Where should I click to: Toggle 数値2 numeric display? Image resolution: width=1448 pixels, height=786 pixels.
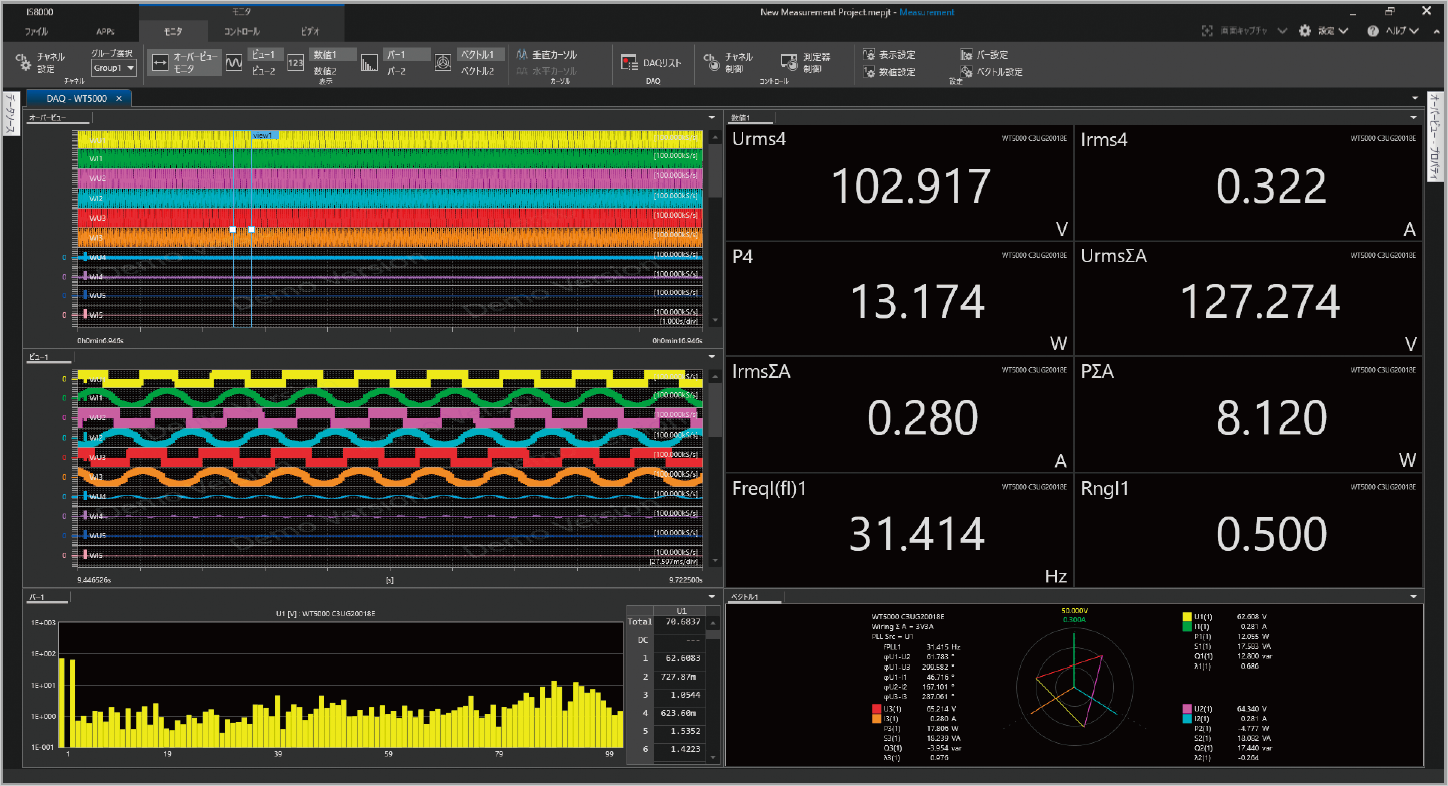325,71
